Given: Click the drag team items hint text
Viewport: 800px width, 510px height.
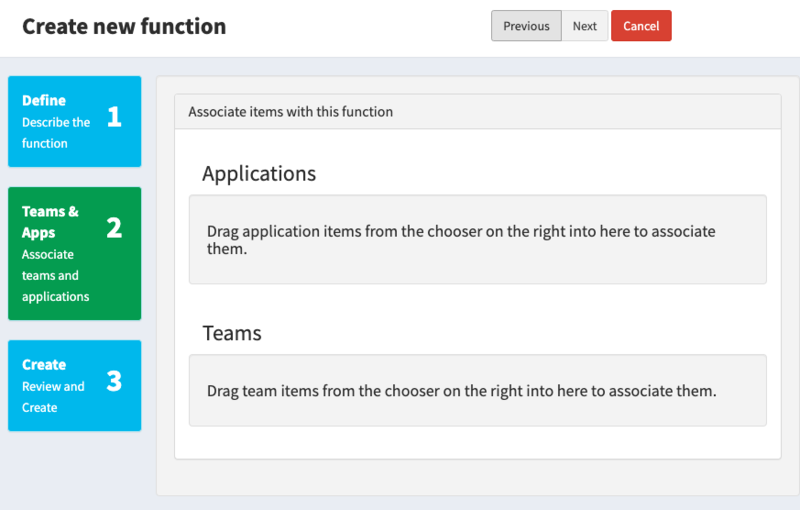Looking at the screenshot, I should point(461,391).
